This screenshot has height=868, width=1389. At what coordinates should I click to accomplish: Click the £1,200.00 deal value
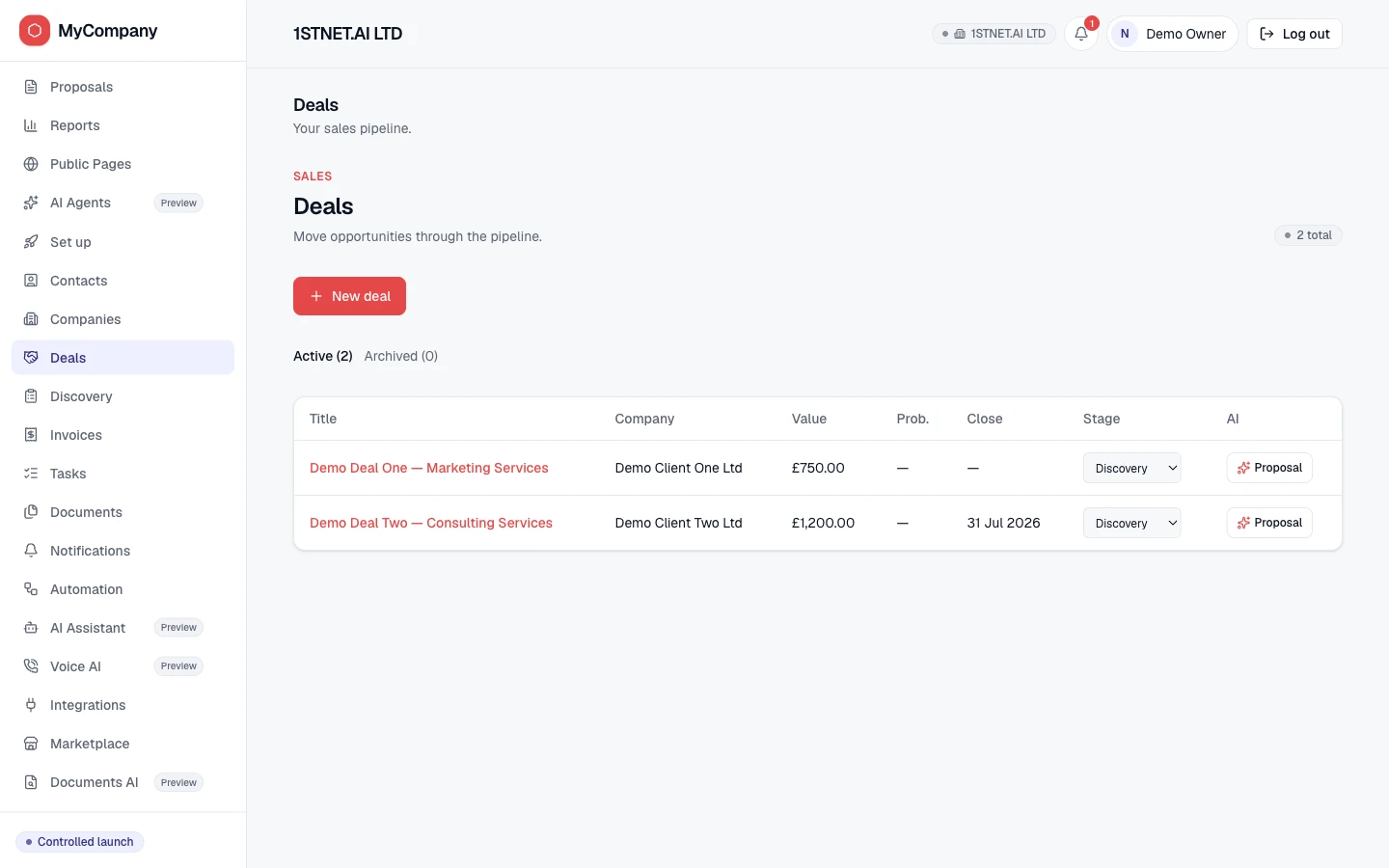(823, 523)
